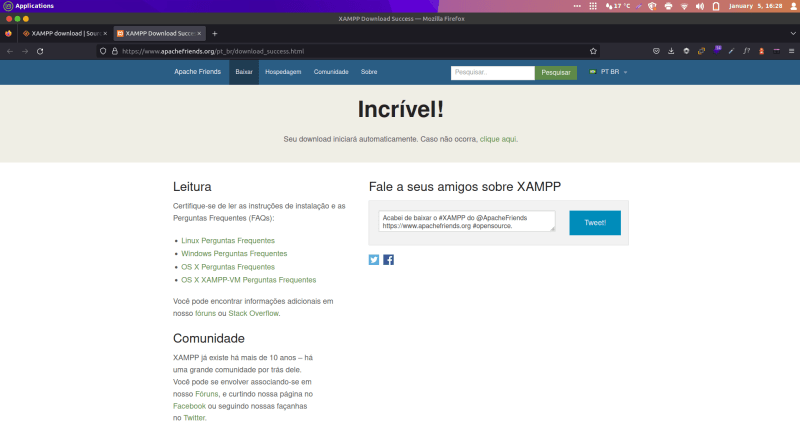This screenshot has height=435, width=800.
Task: Follow the 'clique aqui' download link
Action: (x=498, y=139)
